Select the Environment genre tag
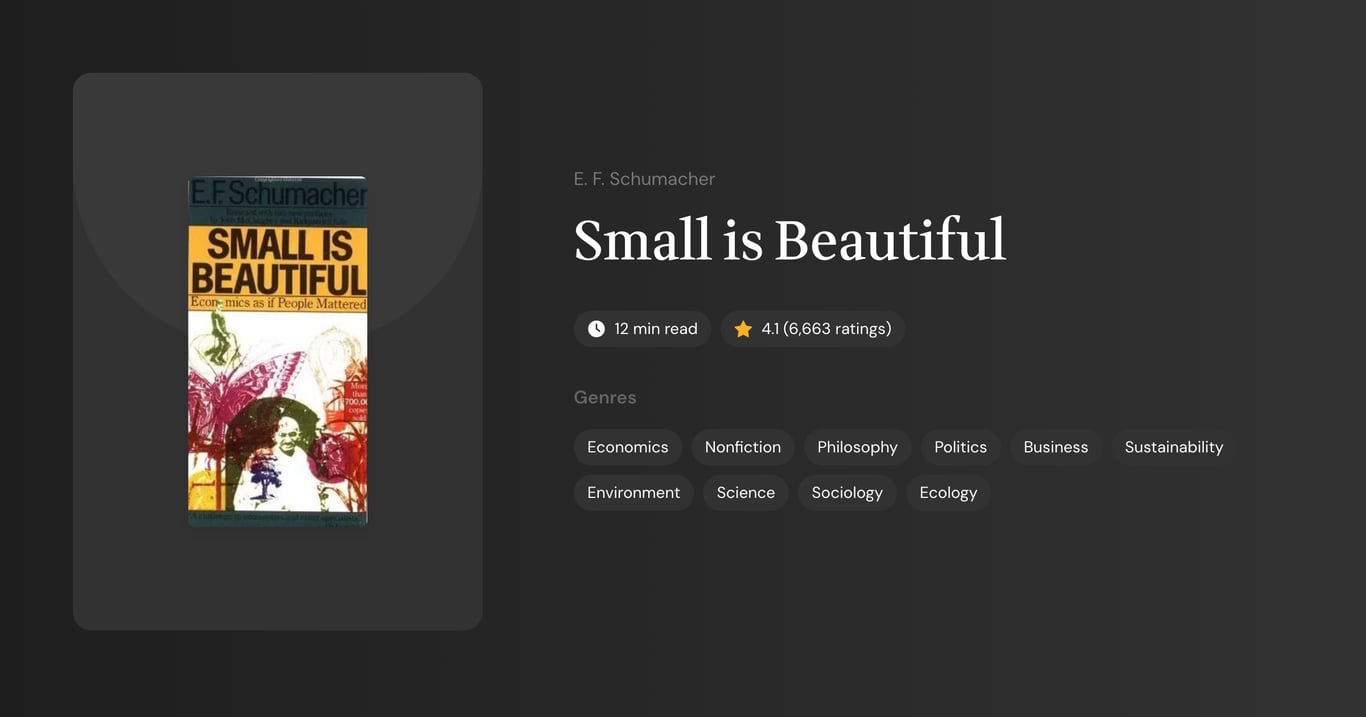1366x717 pixels. [x=633, y=492]
